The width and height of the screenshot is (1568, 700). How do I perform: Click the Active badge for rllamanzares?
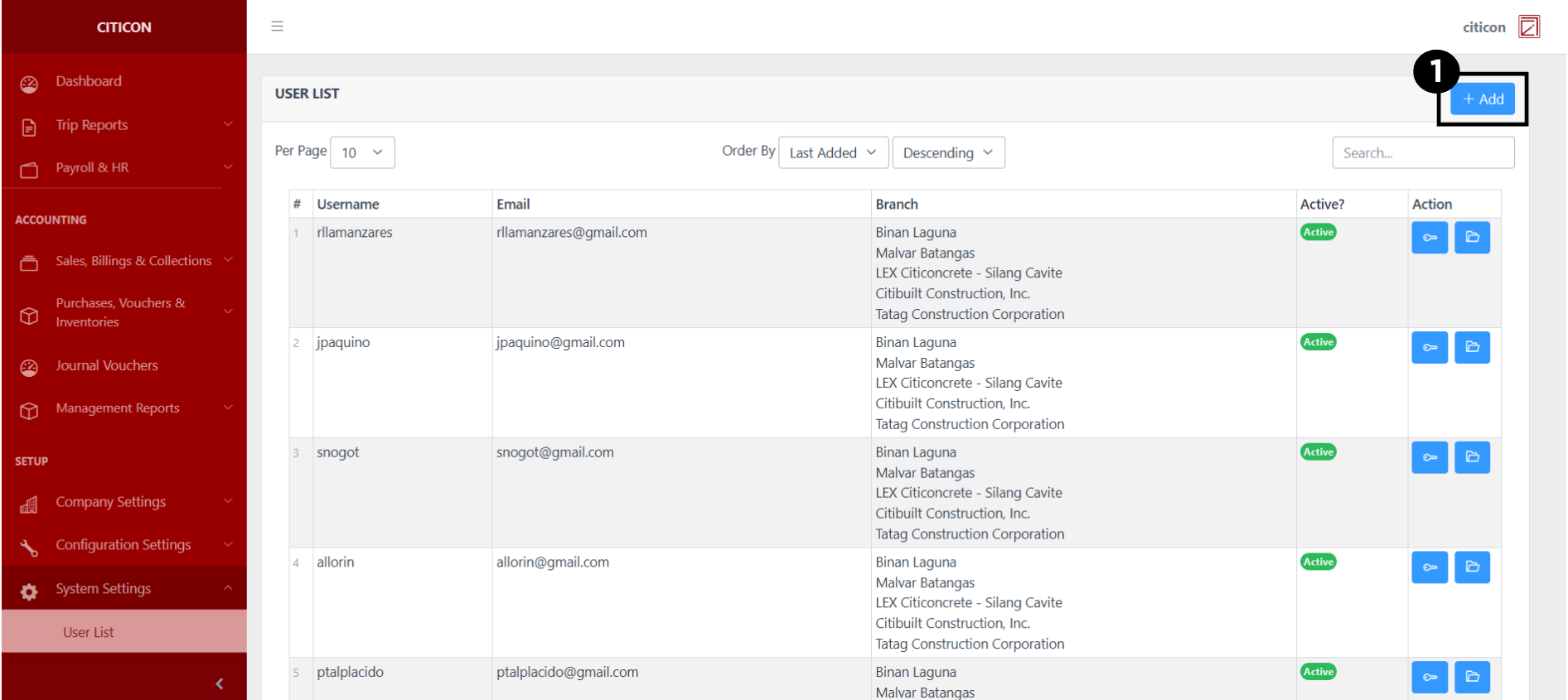coord(1318,233)
